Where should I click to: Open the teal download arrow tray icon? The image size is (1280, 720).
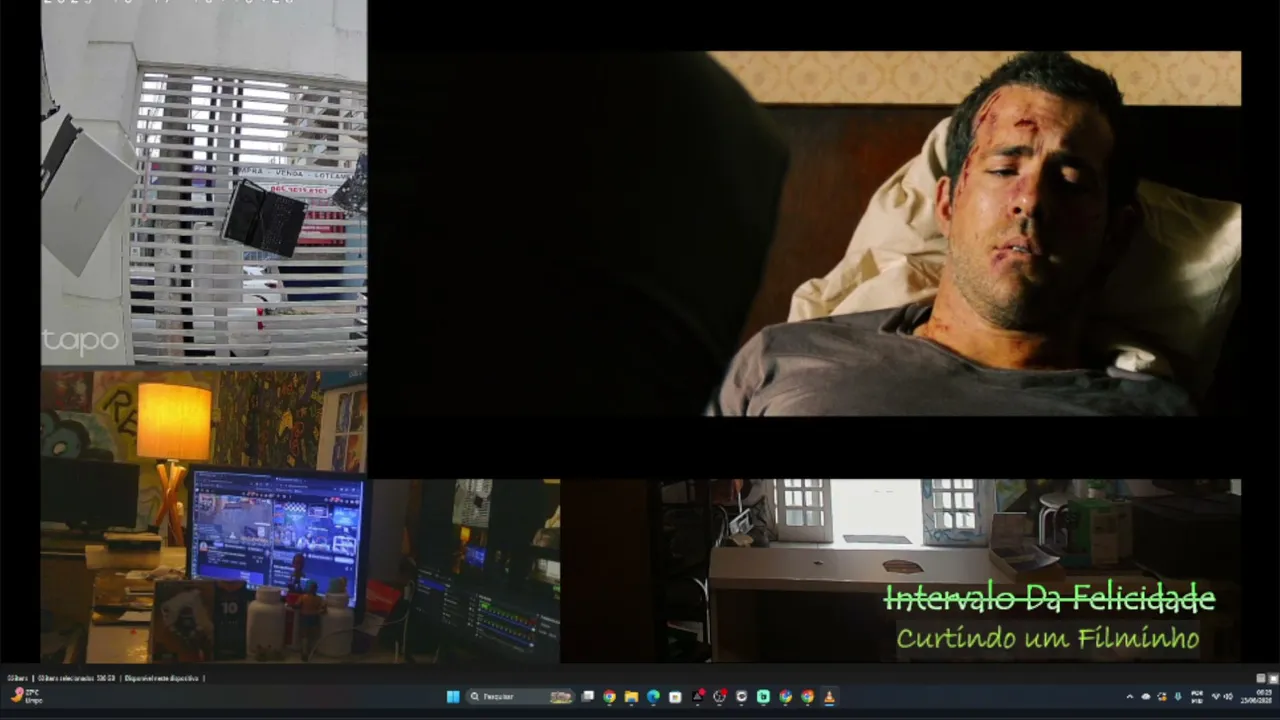(1178, 696)
